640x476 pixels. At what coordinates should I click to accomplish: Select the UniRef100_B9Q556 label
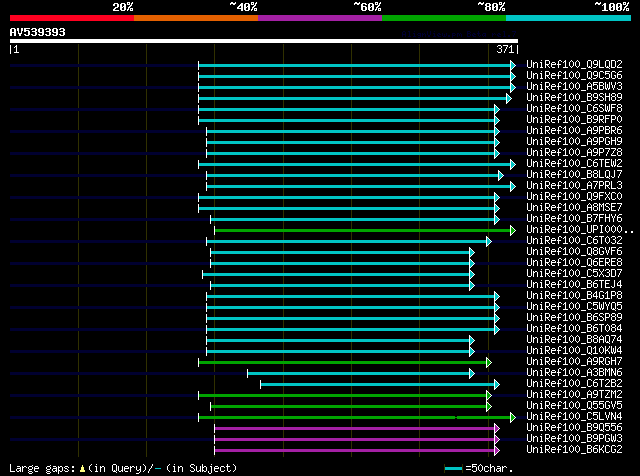point(574,428)
